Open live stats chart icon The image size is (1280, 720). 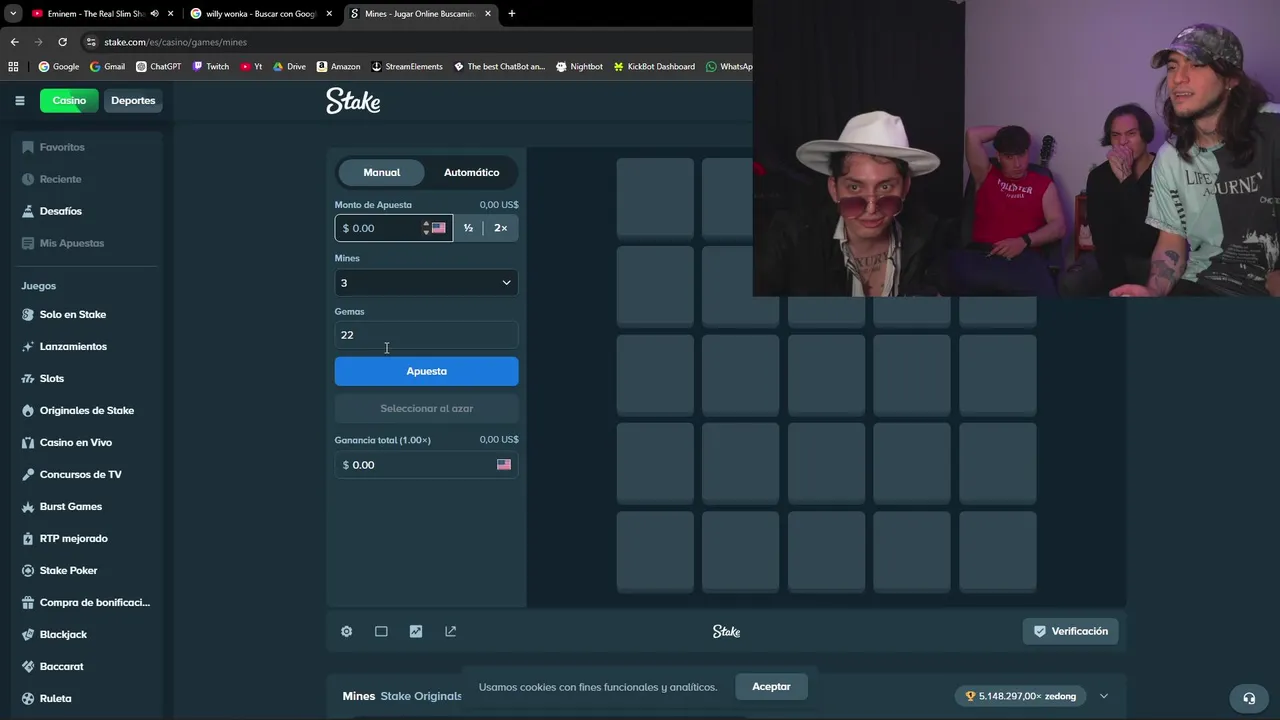coord(416,631)
